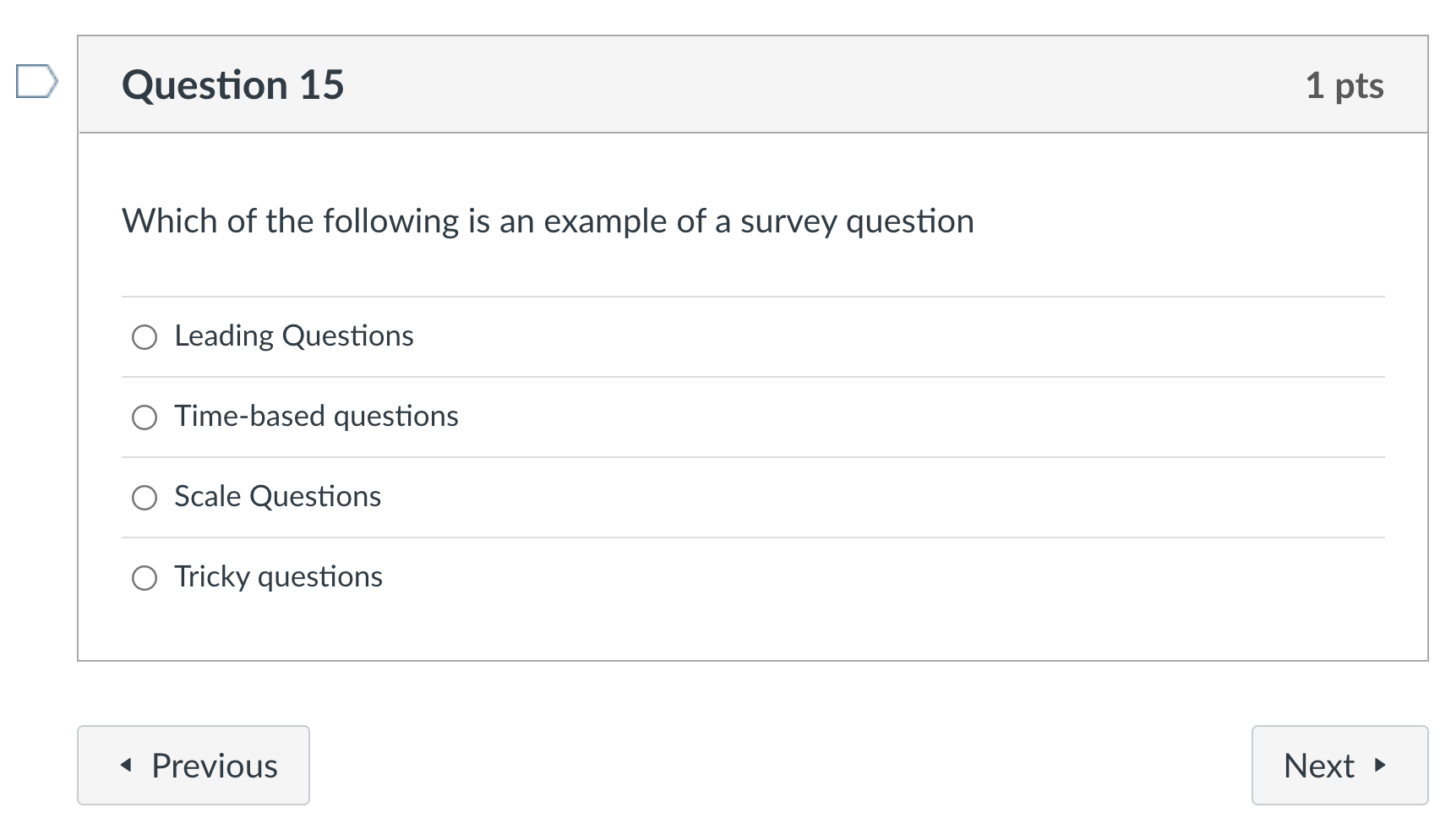The width and height of the screenshot is (1451, 840).
Task: Click the flag bookmark icon beside Question 15
Action: 36,81
